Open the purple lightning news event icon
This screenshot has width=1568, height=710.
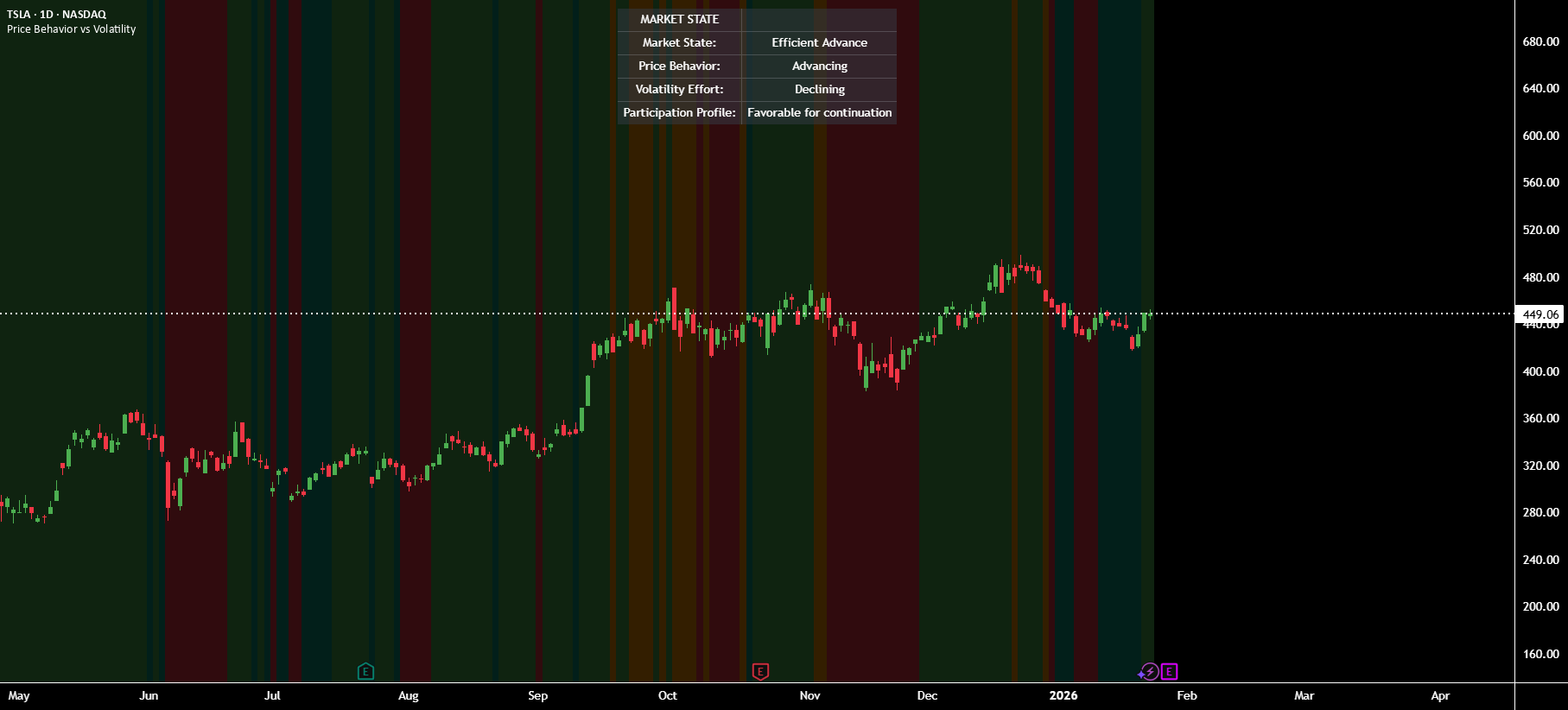(x=1149, y=671)
